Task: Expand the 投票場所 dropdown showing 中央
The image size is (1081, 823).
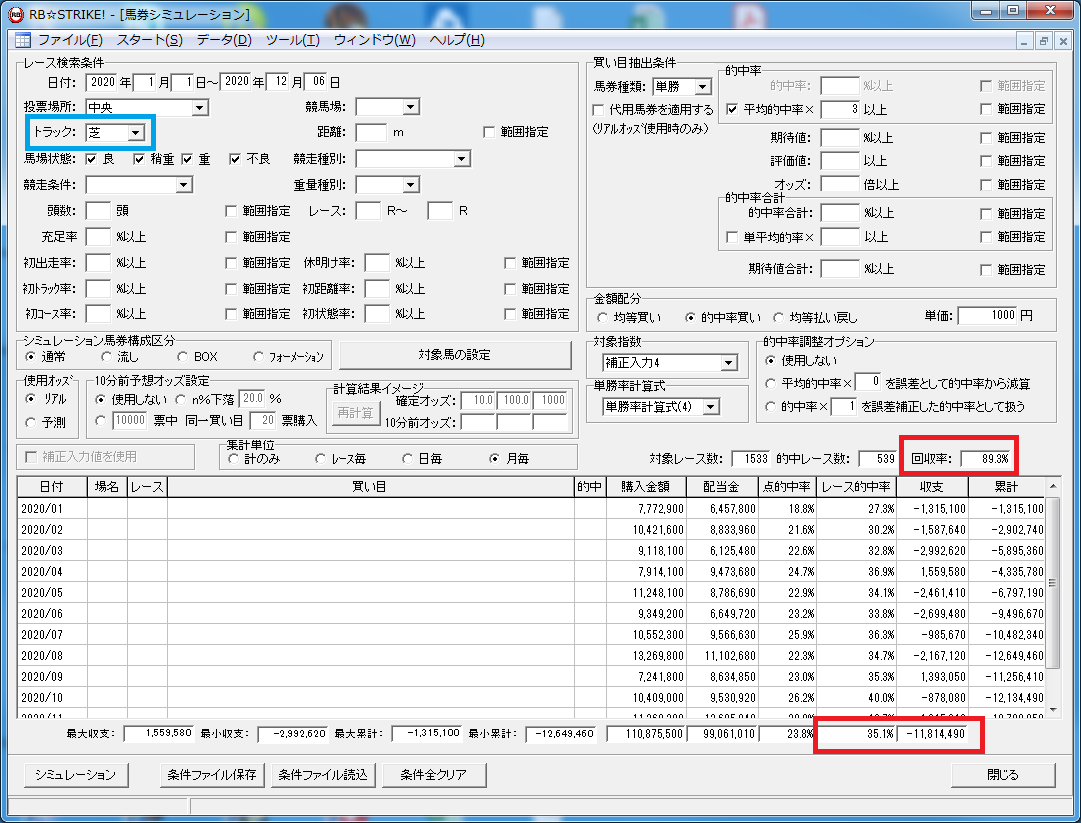Action: 200,108
